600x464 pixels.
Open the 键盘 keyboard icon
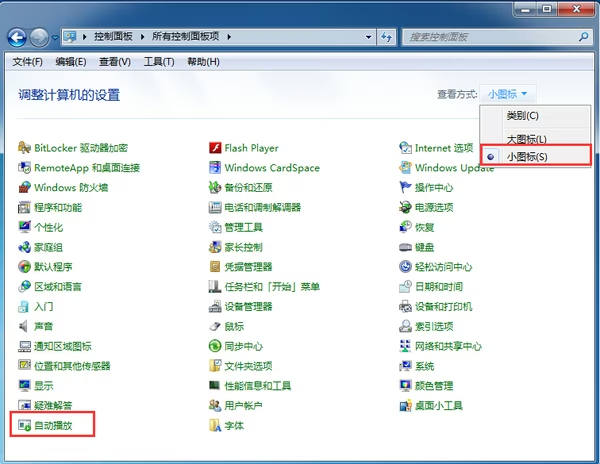pos(405,247)
